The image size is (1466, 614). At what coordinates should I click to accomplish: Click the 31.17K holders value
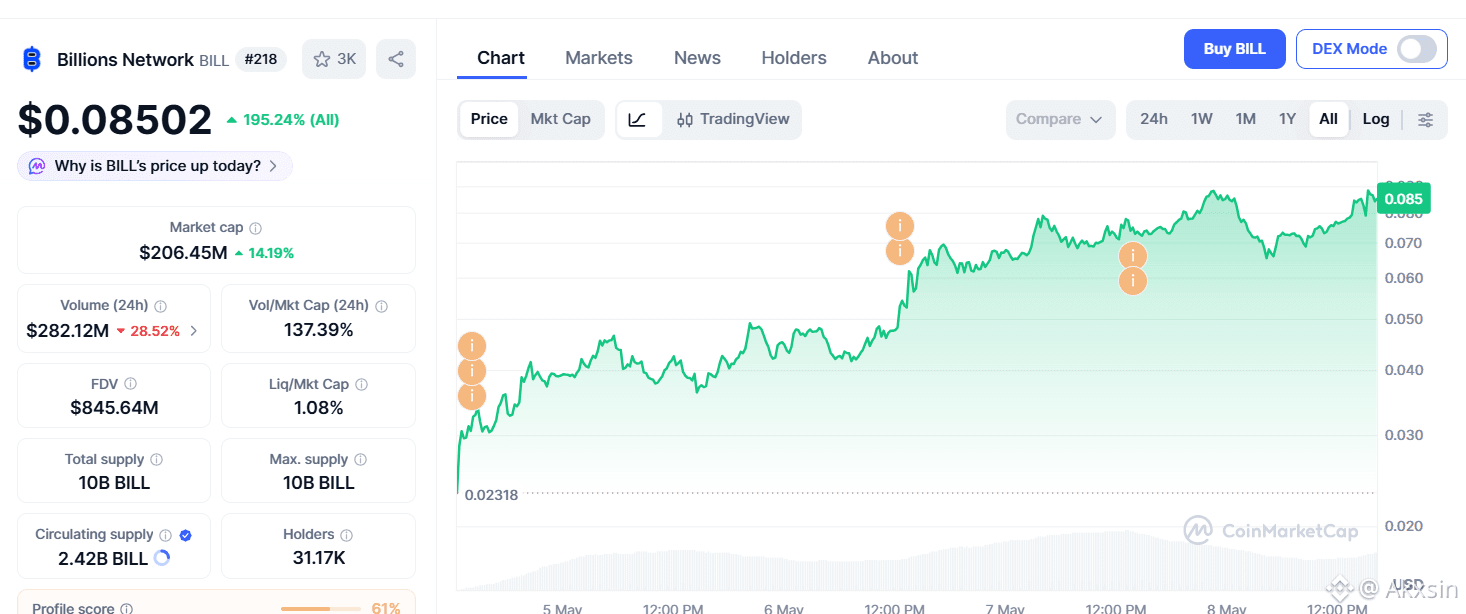319,558
